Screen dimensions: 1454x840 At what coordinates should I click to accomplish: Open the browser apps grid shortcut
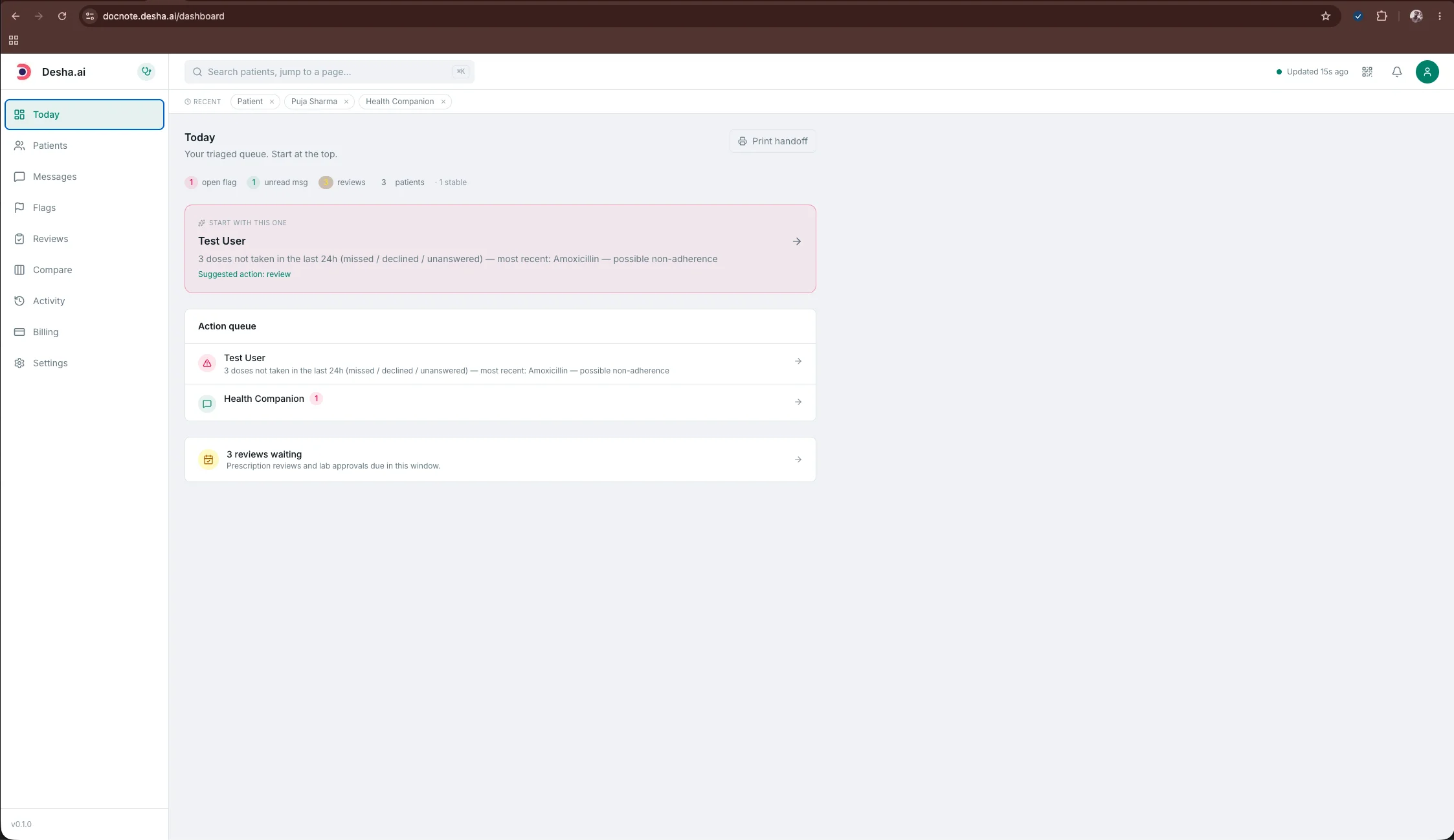14,40
